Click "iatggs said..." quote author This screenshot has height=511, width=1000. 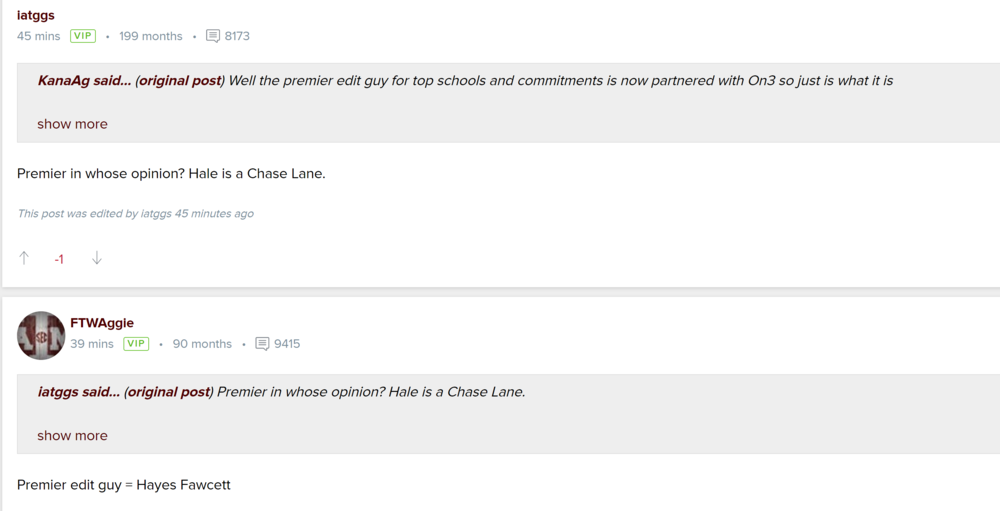pos(78,392)
